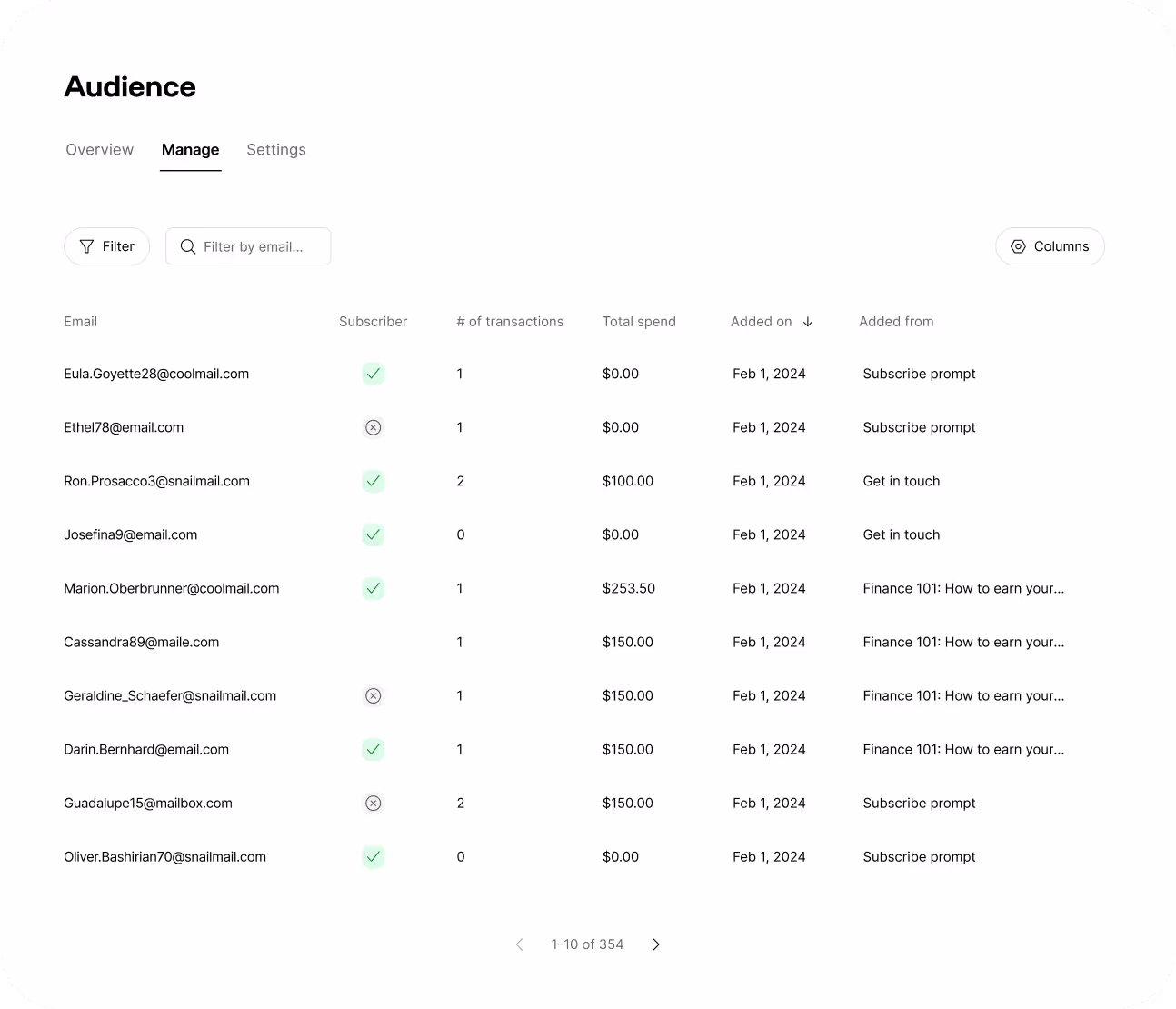1176x1009 pixels.
Task: Click the subscribed checkmark for Oliver.Bashirian70@snailmail.com
Action: point(373,856)
